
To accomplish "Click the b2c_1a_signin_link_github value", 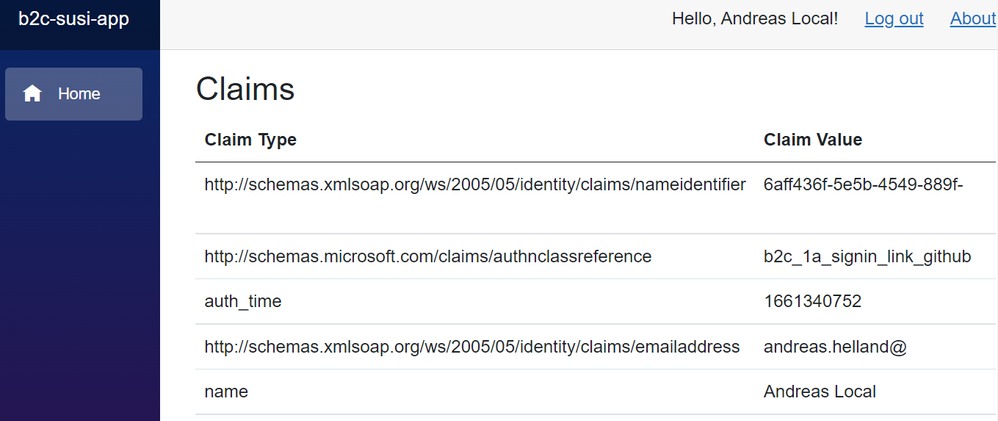I will point(867,257).
